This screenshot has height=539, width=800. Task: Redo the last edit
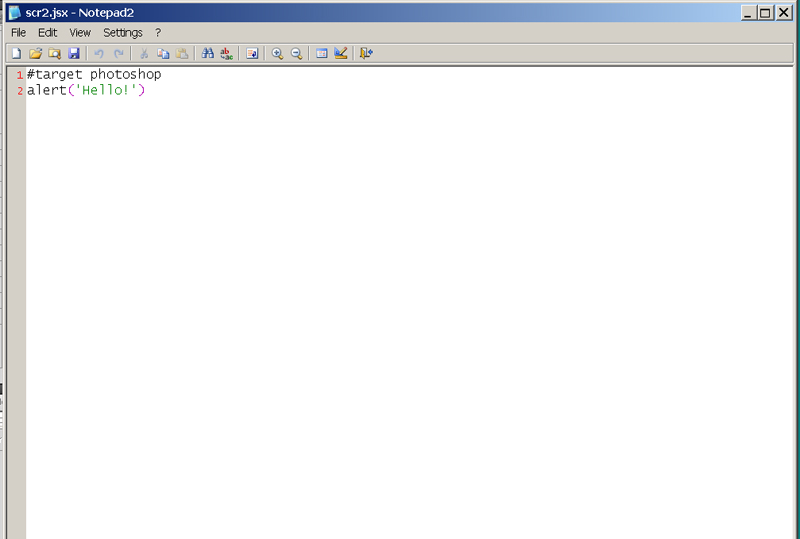pos(118,53)
